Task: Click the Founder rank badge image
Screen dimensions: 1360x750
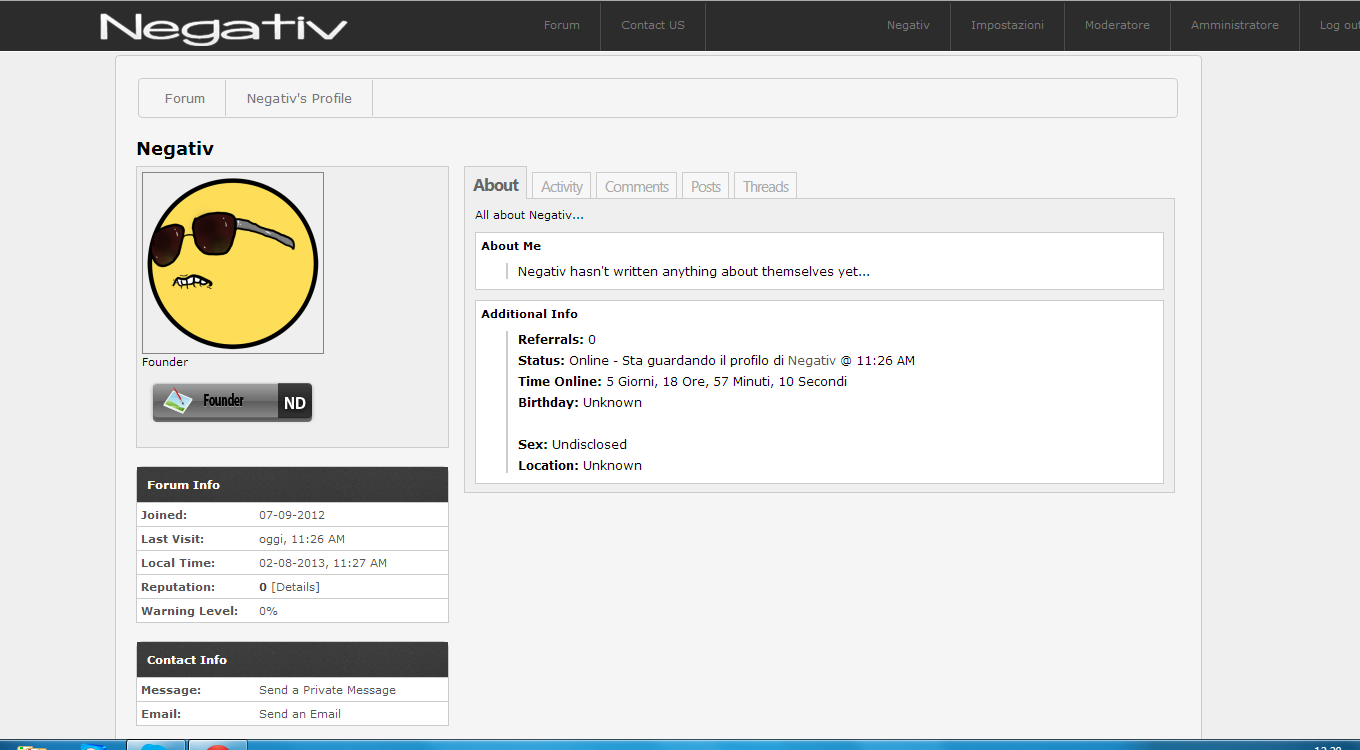Action: (x=232, y=402)
